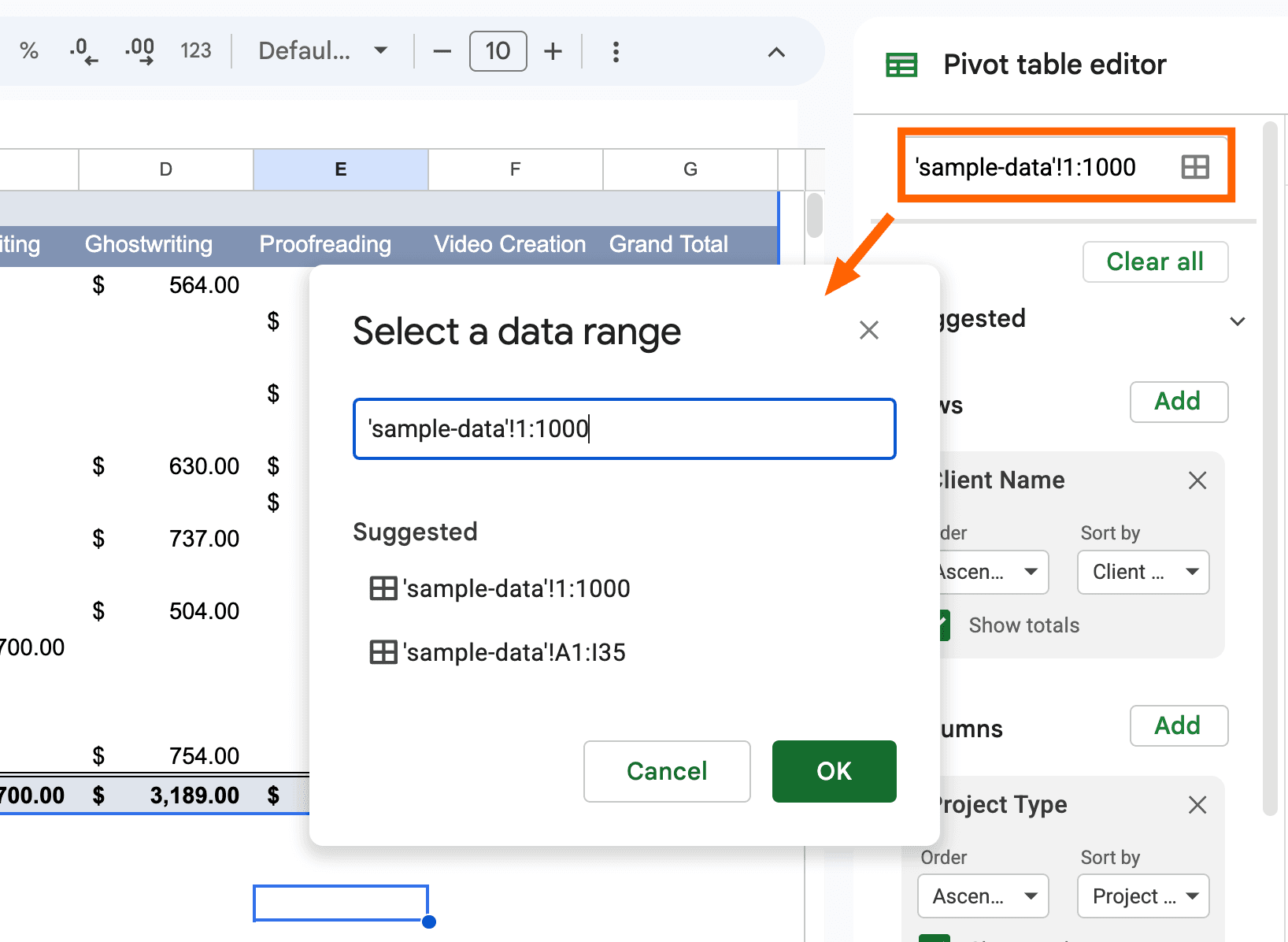
Task: Open the Client Name Order dropdown
Action: (994, 572)
